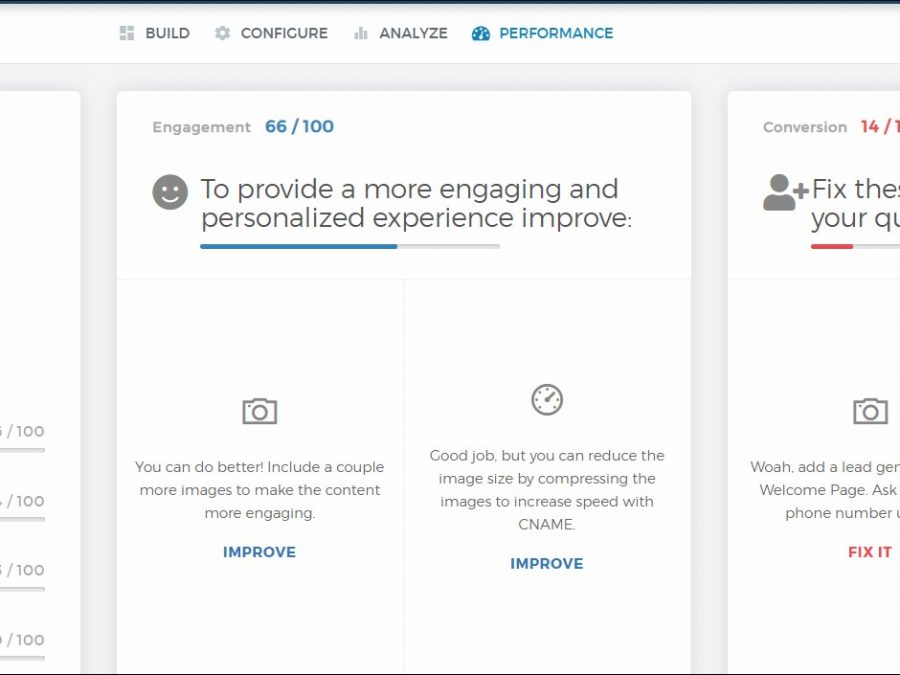Go to the Analyze tab
This screenshot has width=900, height=675.
click(x=413, y=33)
